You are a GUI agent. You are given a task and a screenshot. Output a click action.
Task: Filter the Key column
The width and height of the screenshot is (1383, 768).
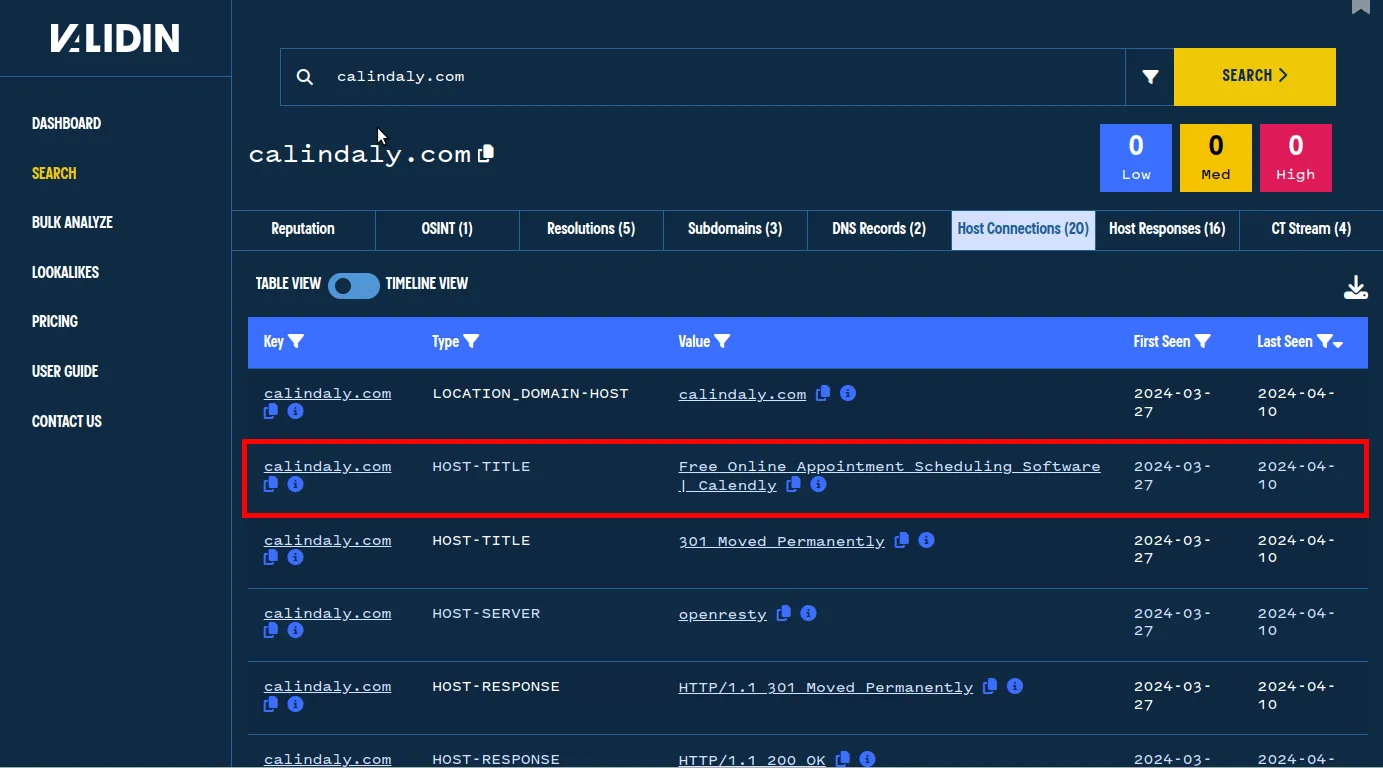(x=296, y=342)
